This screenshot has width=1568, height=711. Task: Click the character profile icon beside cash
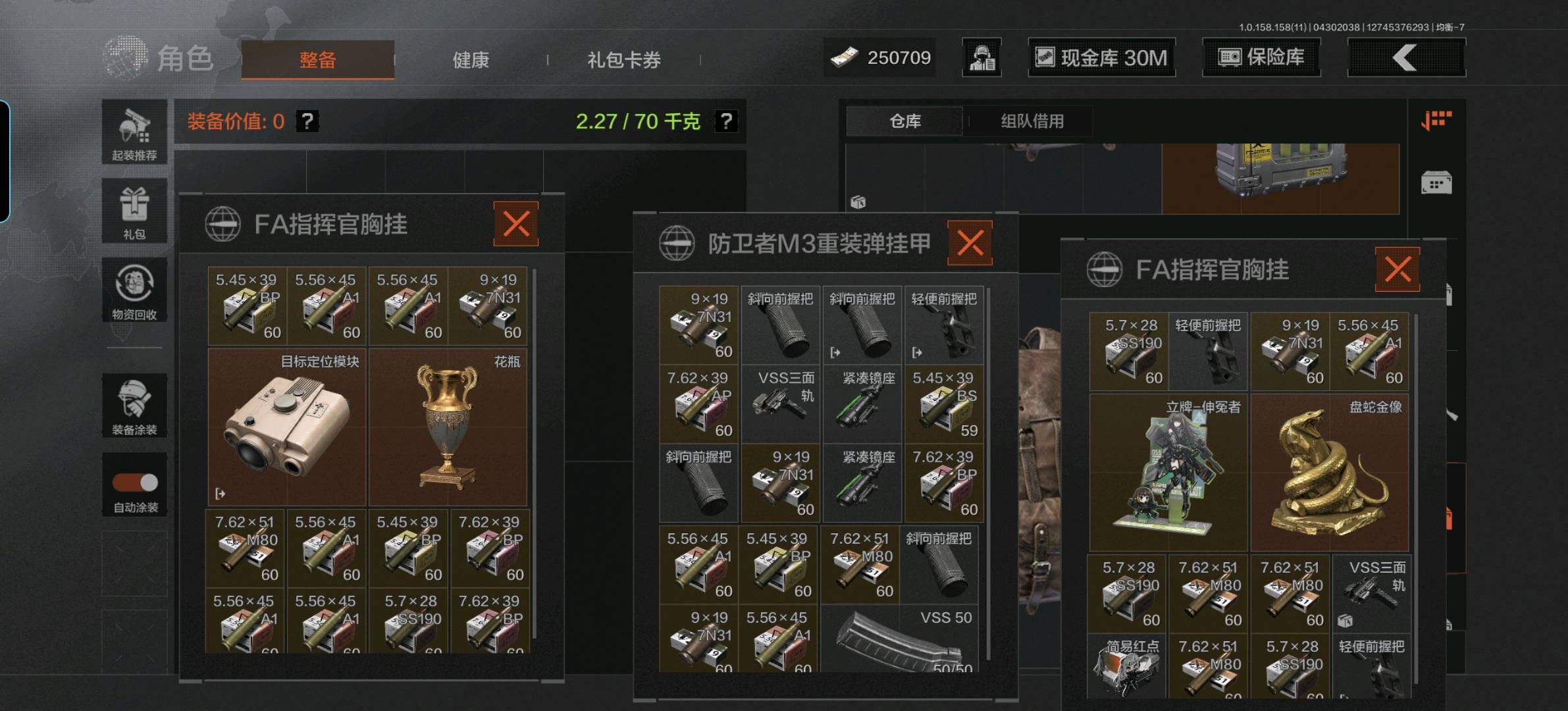[981, 57]
